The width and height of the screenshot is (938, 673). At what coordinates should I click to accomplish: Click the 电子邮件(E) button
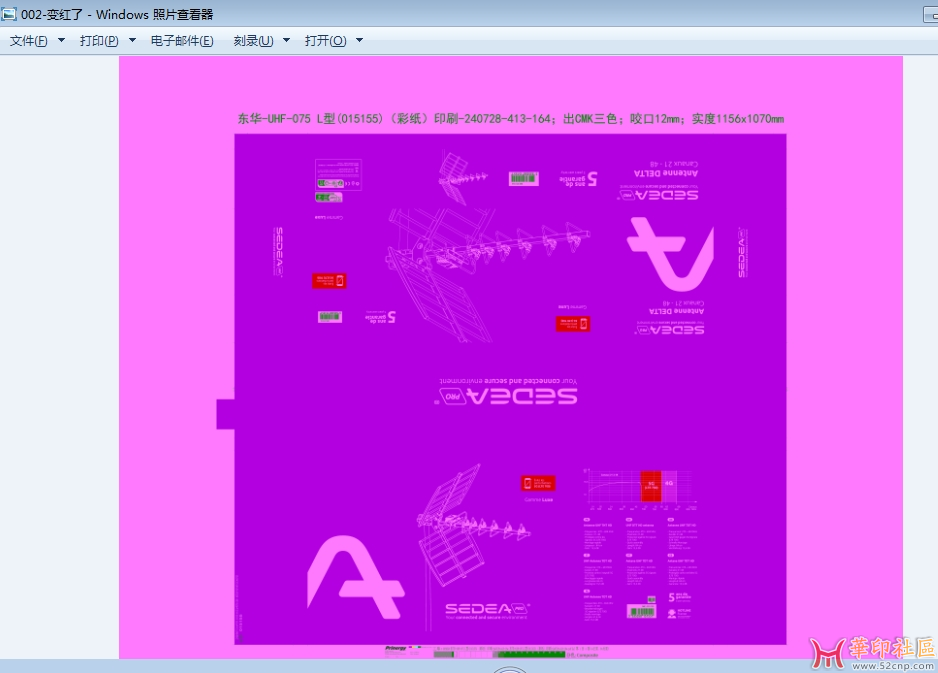(182, 41)
